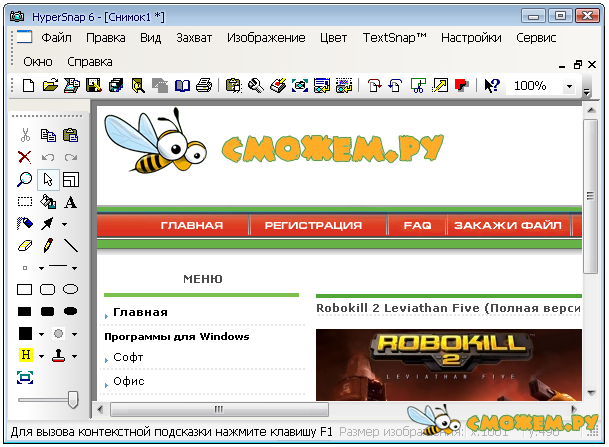Open the arrow tool options dropdown

pyautogui.click(x=64, y=224)
